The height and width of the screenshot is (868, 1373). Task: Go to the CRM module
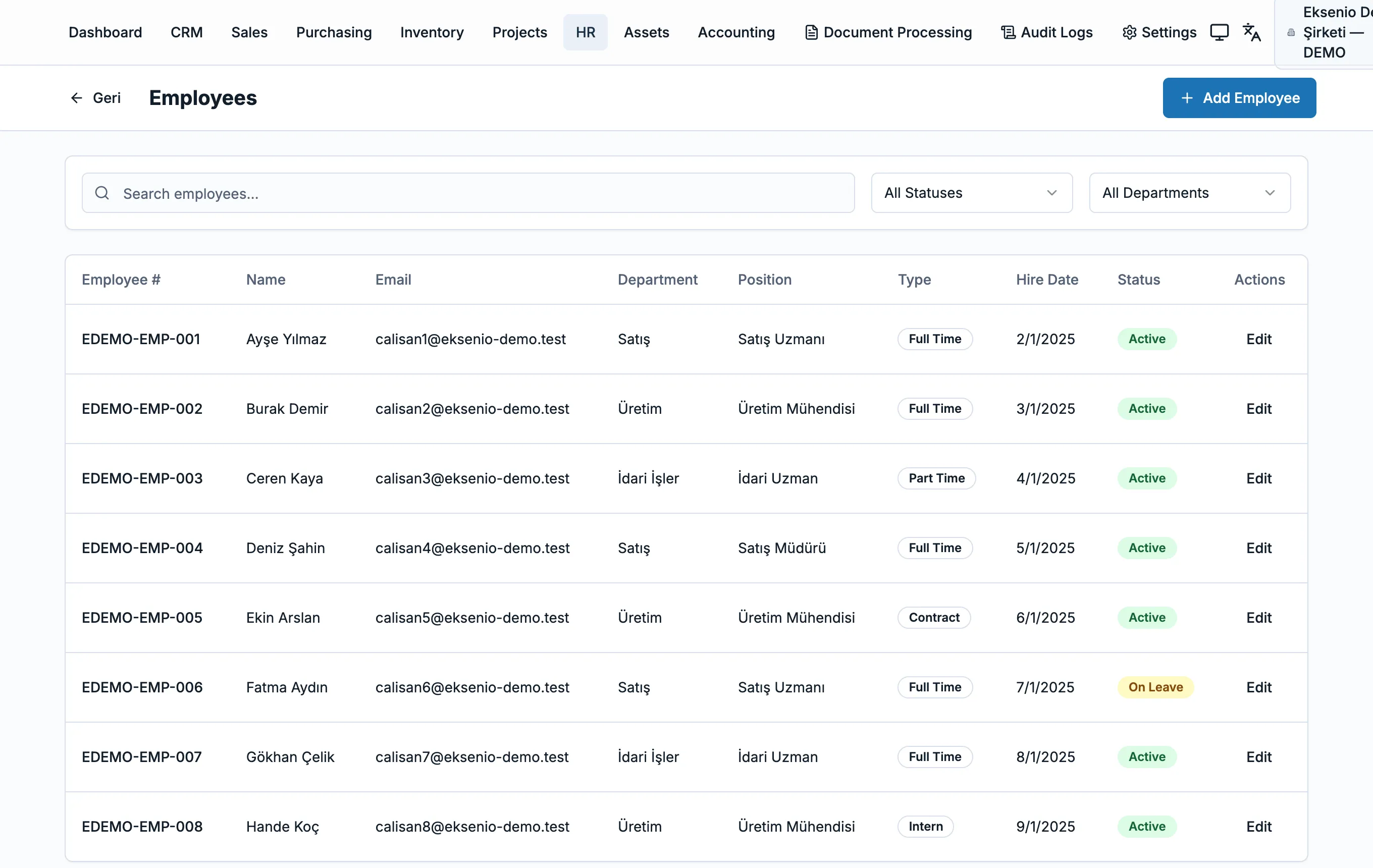click(x=186, y=32)
